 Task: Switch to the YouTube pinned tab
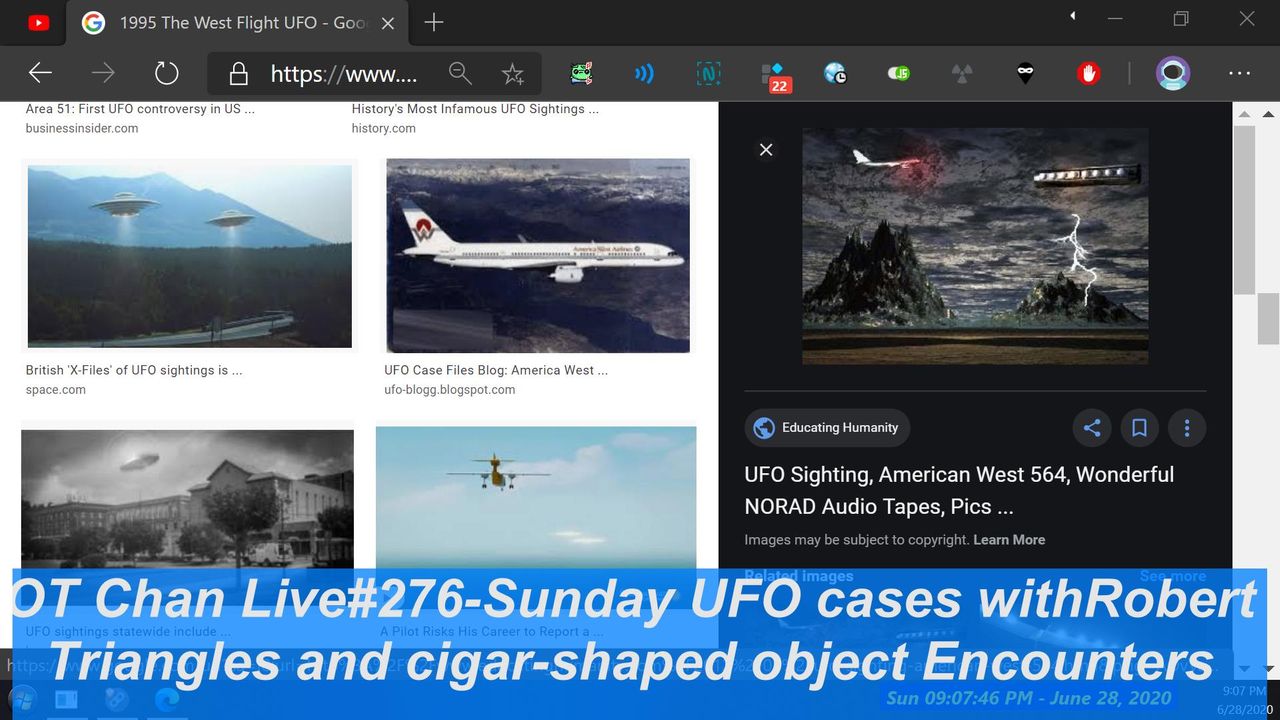(x=39, y=22)
